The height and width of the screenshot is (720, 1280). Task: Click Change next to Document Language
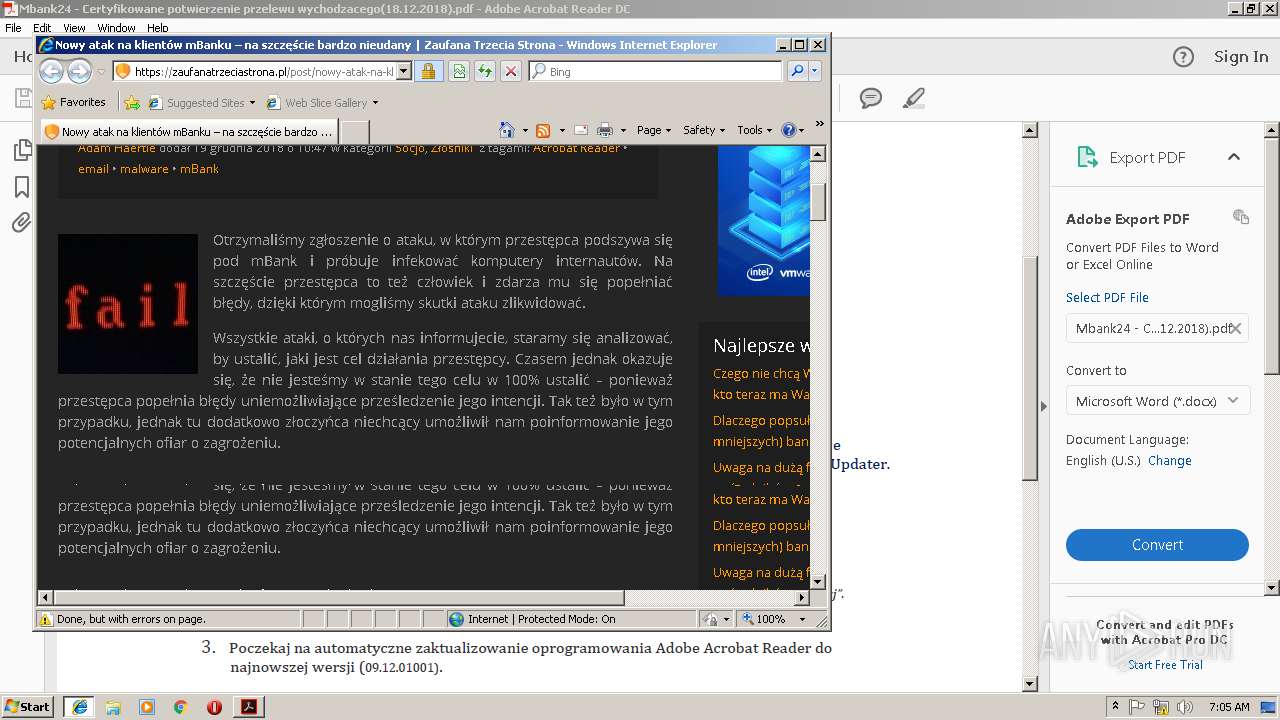click(1169, 461)
